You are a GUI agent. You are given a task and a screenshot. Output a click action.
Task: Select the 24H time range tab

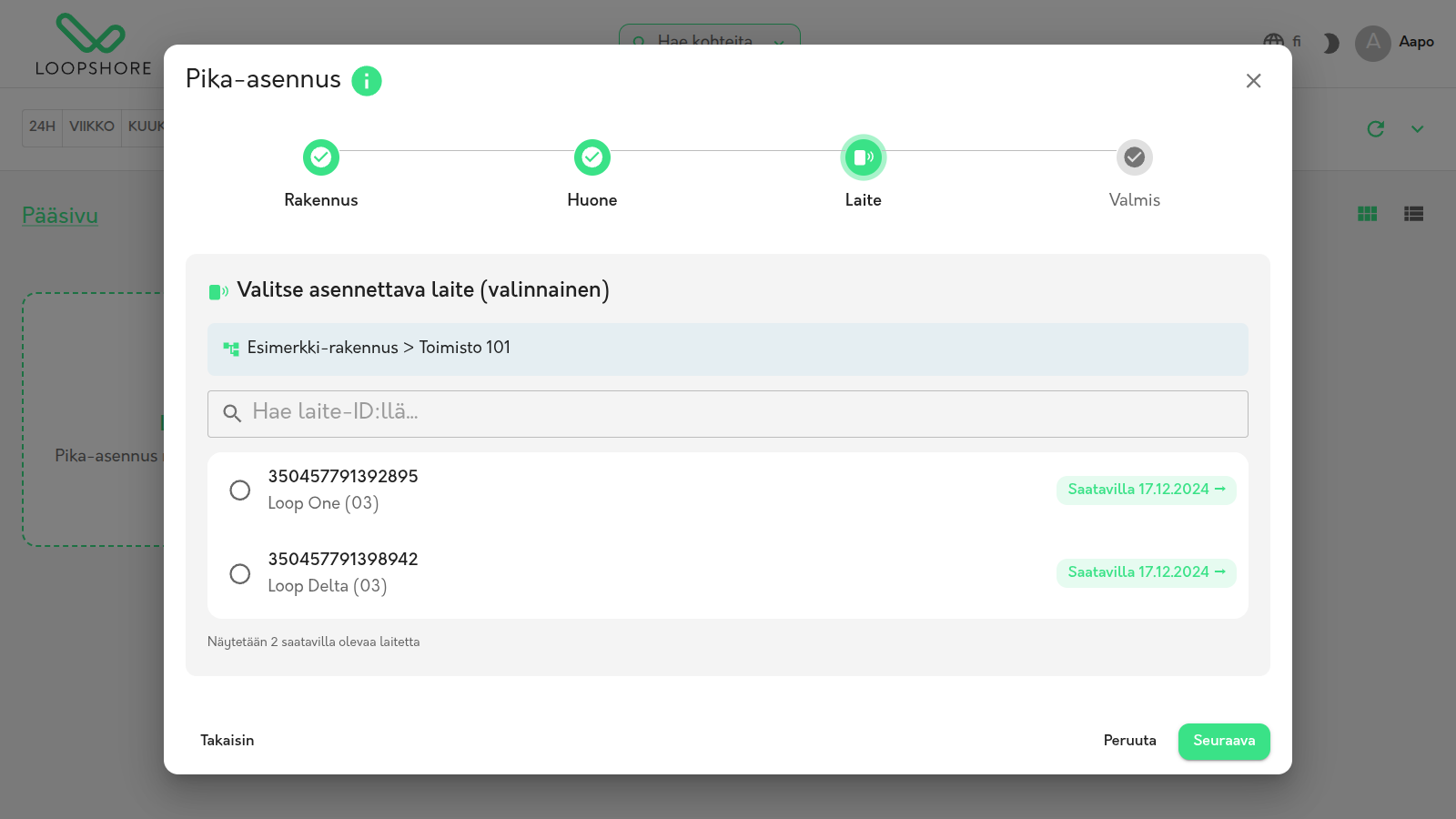pos(42,126)
